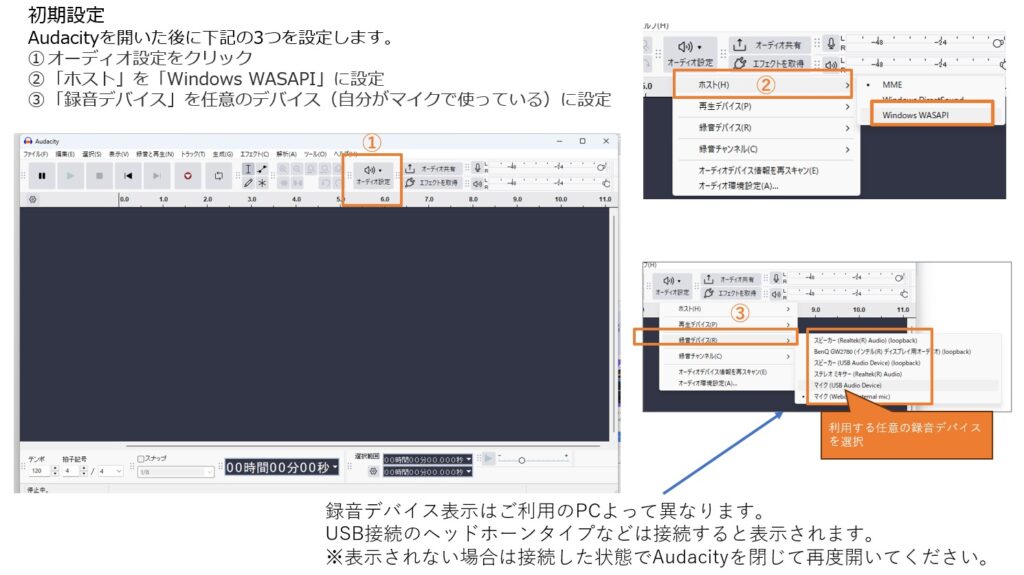1024x575 pixels.
Task: Click the timeline options gear icon
Action: pos(32,199)
